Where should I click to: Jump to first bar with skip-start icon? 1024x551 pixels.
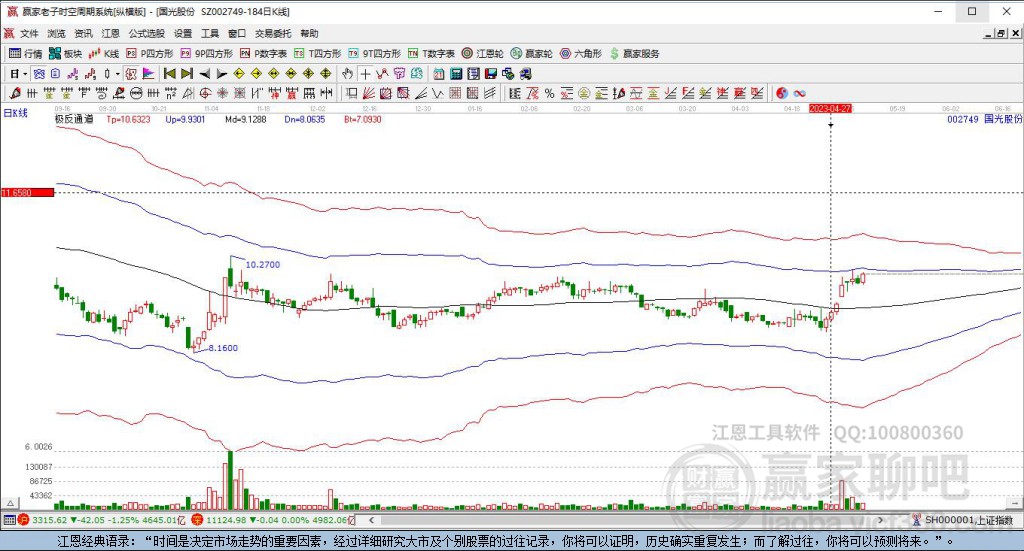point(170,74)
